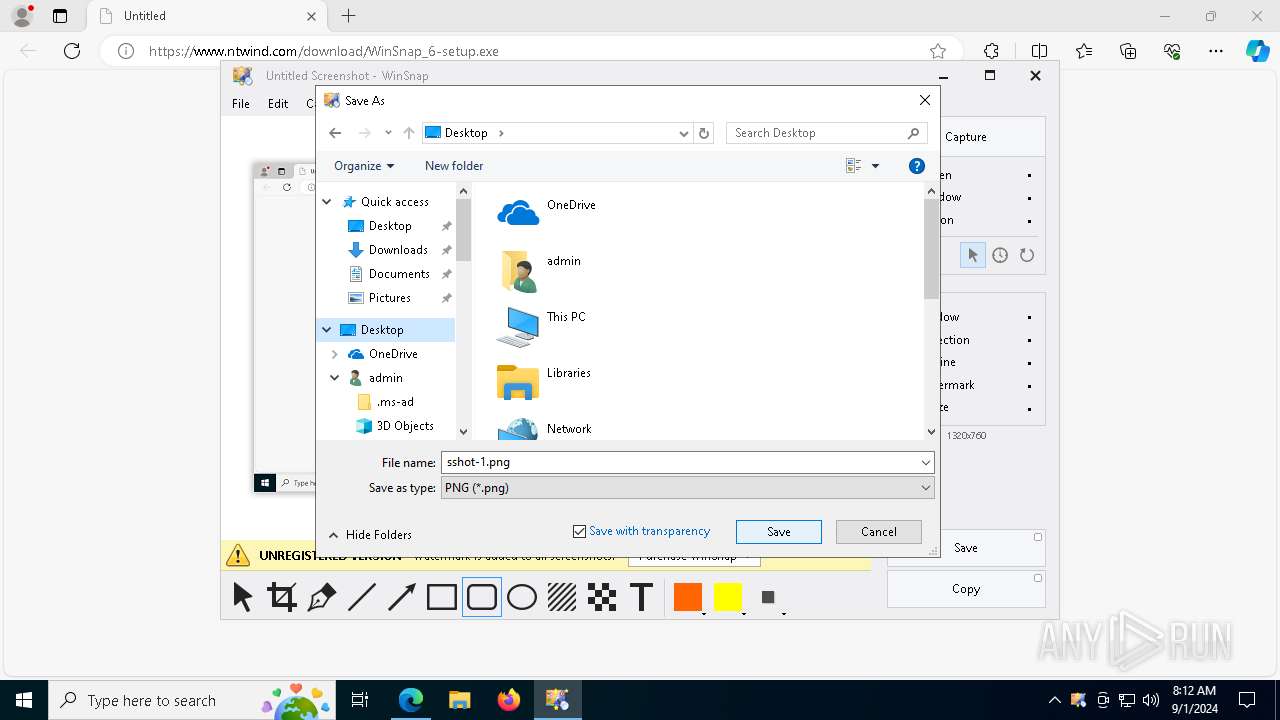Image resolution: width=1280 pixels, height=720 pixels.
Task: Open WinSnap File menu
Action: tap(241, 104)
